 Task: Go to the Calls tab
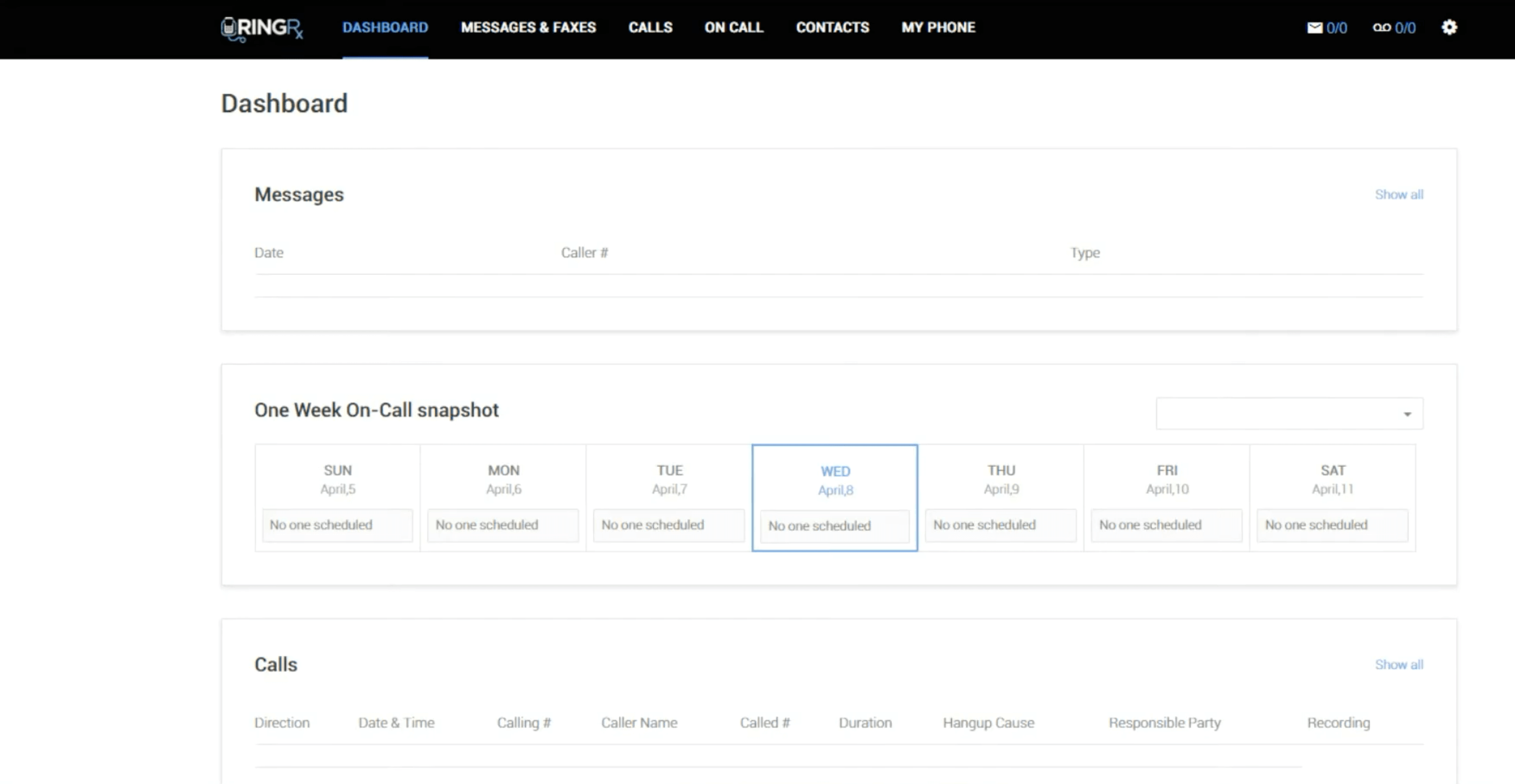pos(650,28)
